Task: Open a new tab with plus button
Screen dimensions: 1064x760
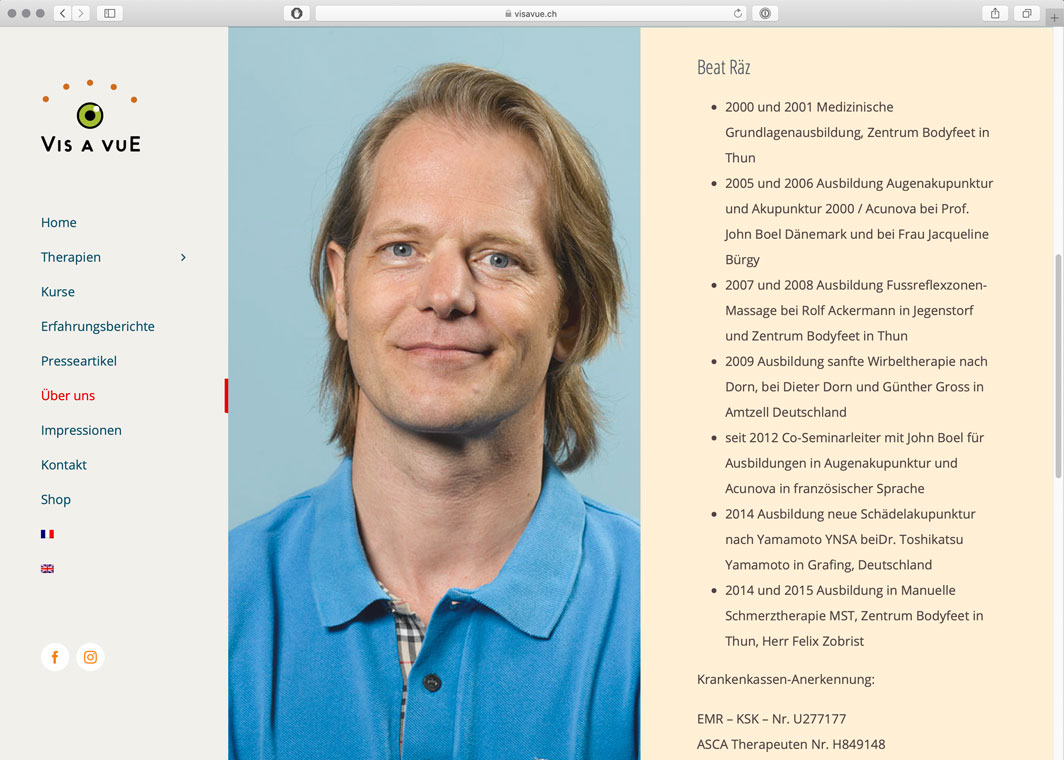Action: pyautogui.click(x=1054, y=14)
